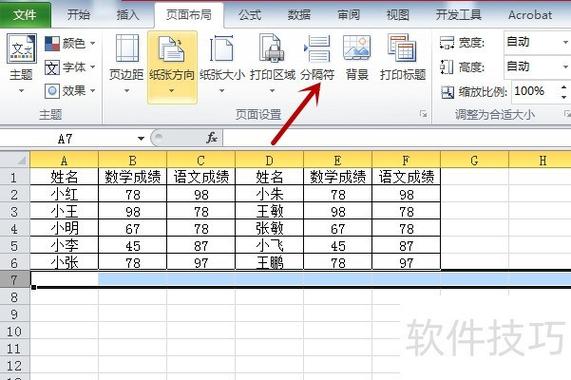
Task: Expand the 主题 dropdown arrow
Action: pos(21,91)
